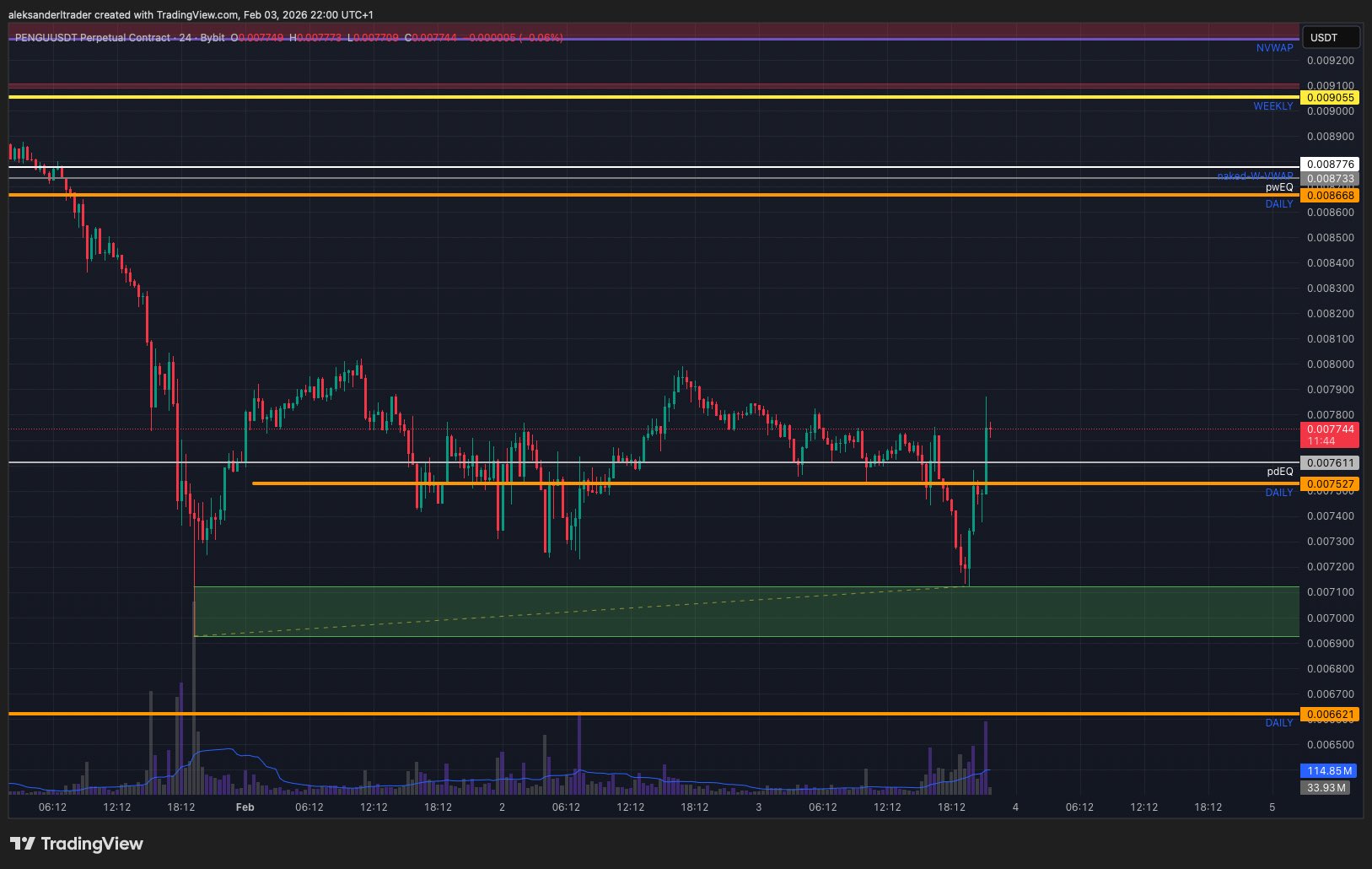Click day 4 on the time axis

(1015, 807)
